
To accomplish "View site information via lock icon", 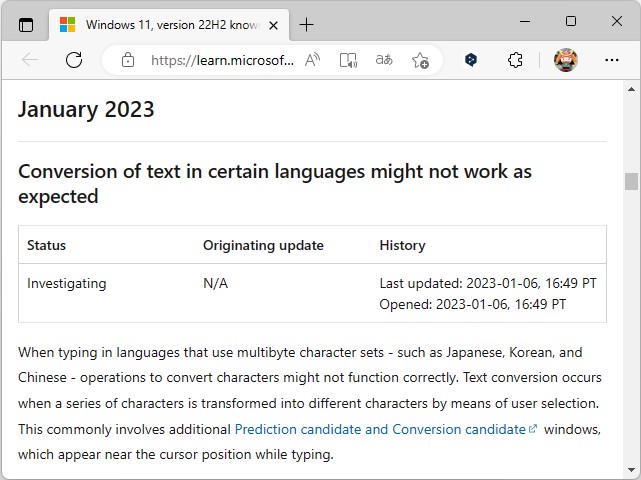I will tap(127, 60).
